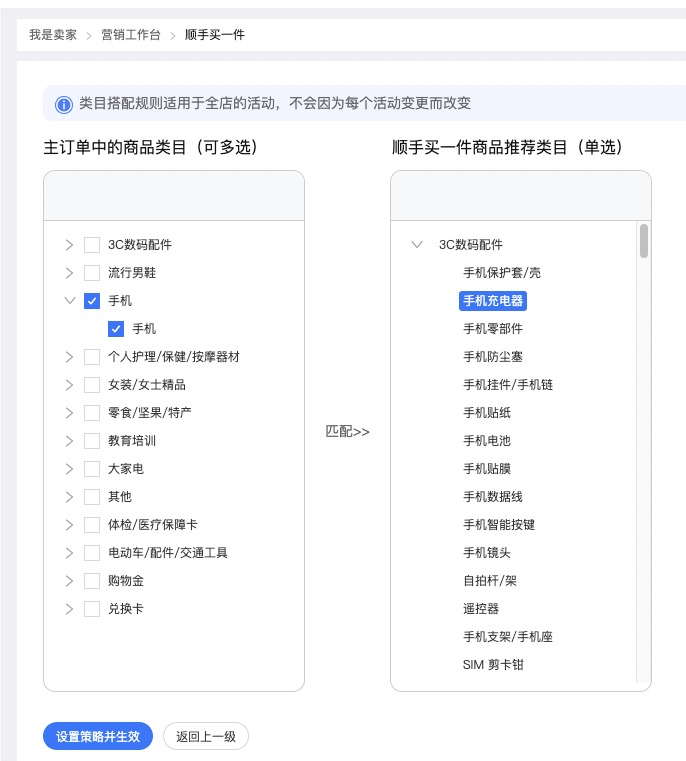The image size is (686, 761).
Task: Select 手机零部件 recommendation category
Action: pyautogui.click(x=493, y=329)
